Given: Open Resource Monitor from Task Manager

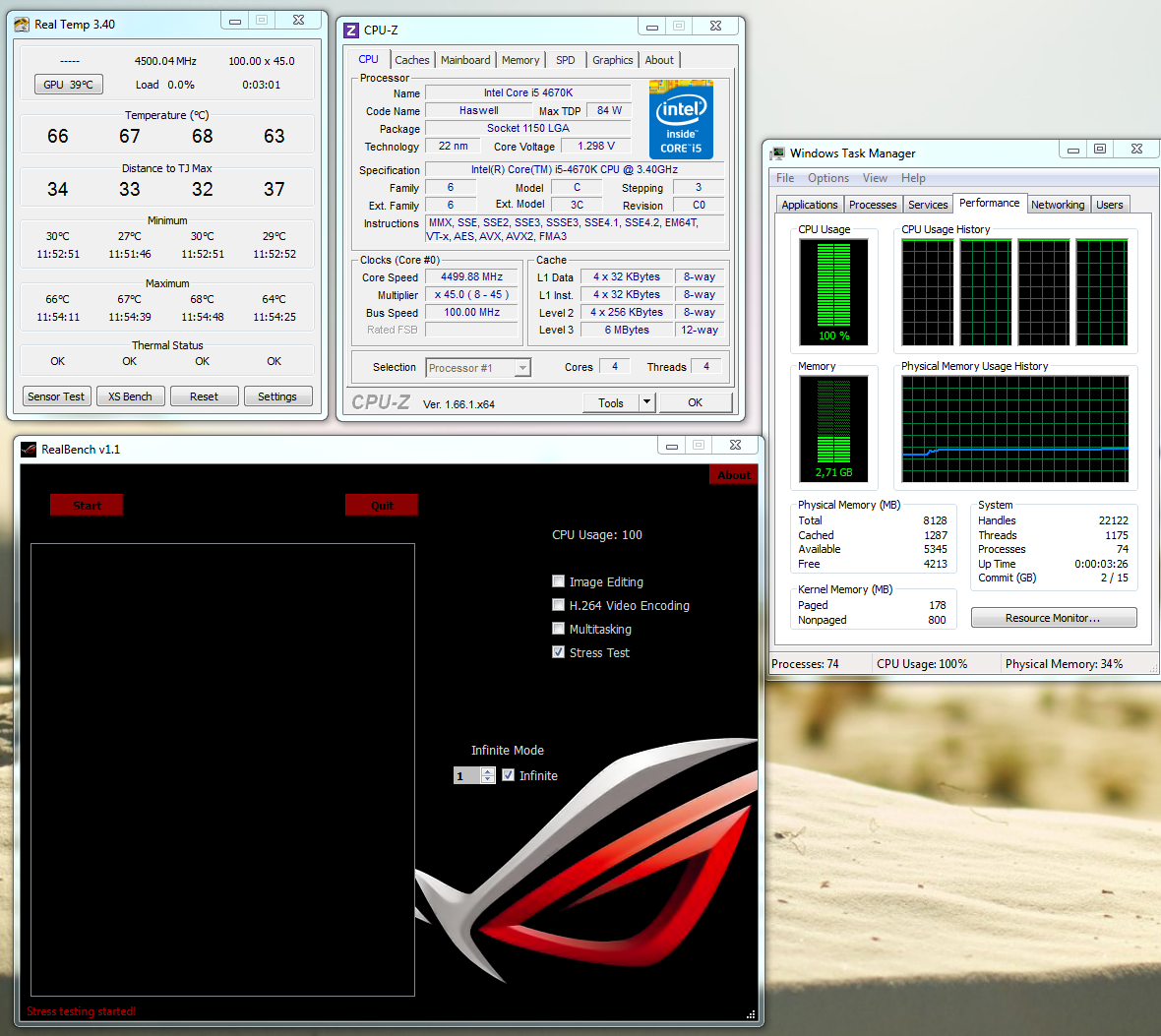Looking at the screenshot, I should click(1053, 618).
